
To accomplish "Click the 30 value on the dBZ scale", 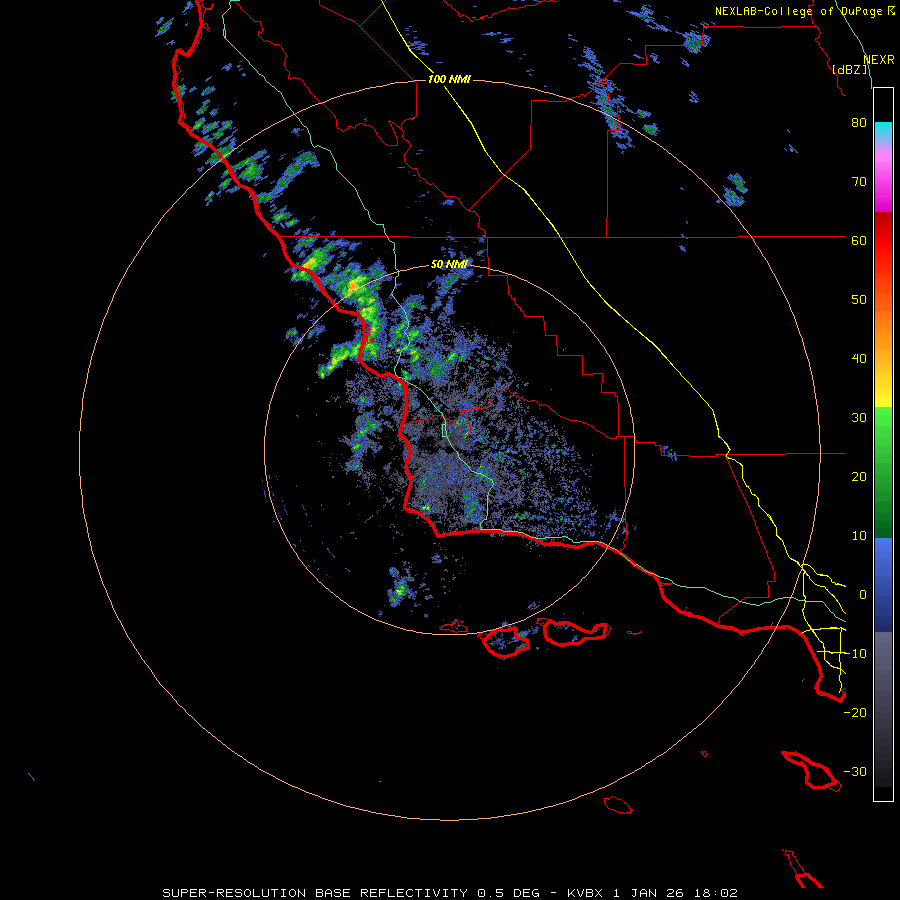I will 859,418.
